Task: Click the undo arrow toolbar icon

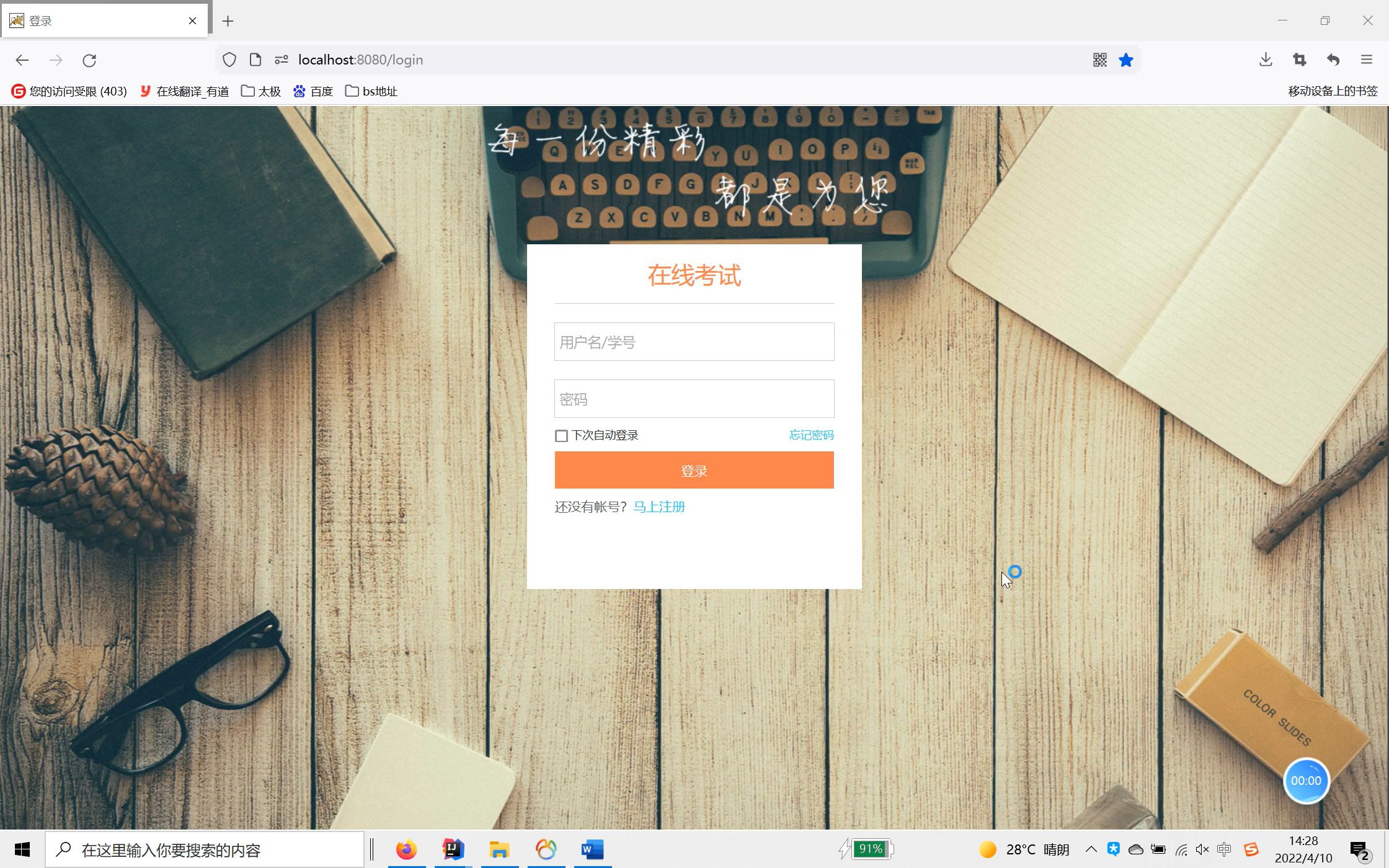Action: click(x=1333, y=60)
